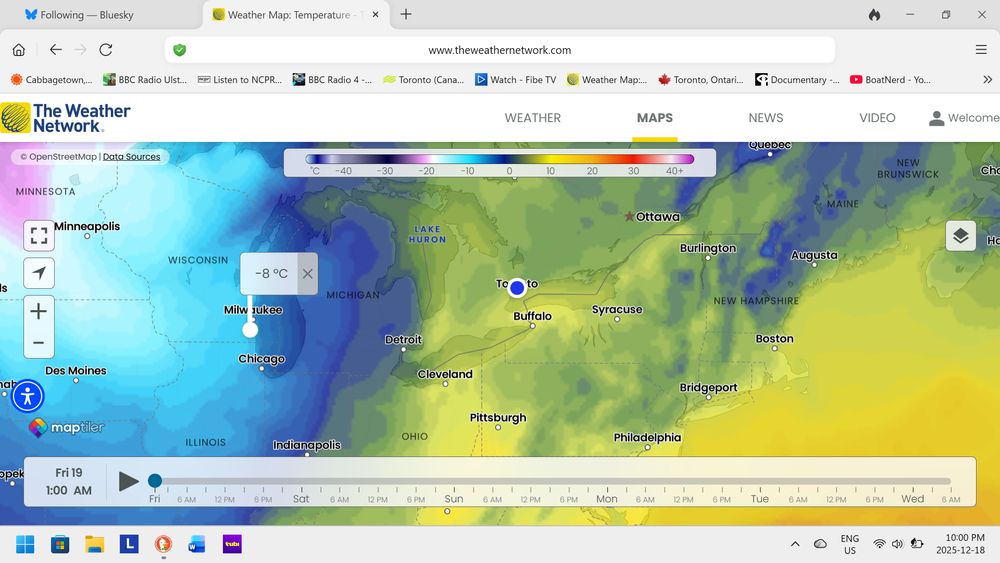
Task: Reload the weather map page
Action: pos(106,50)
